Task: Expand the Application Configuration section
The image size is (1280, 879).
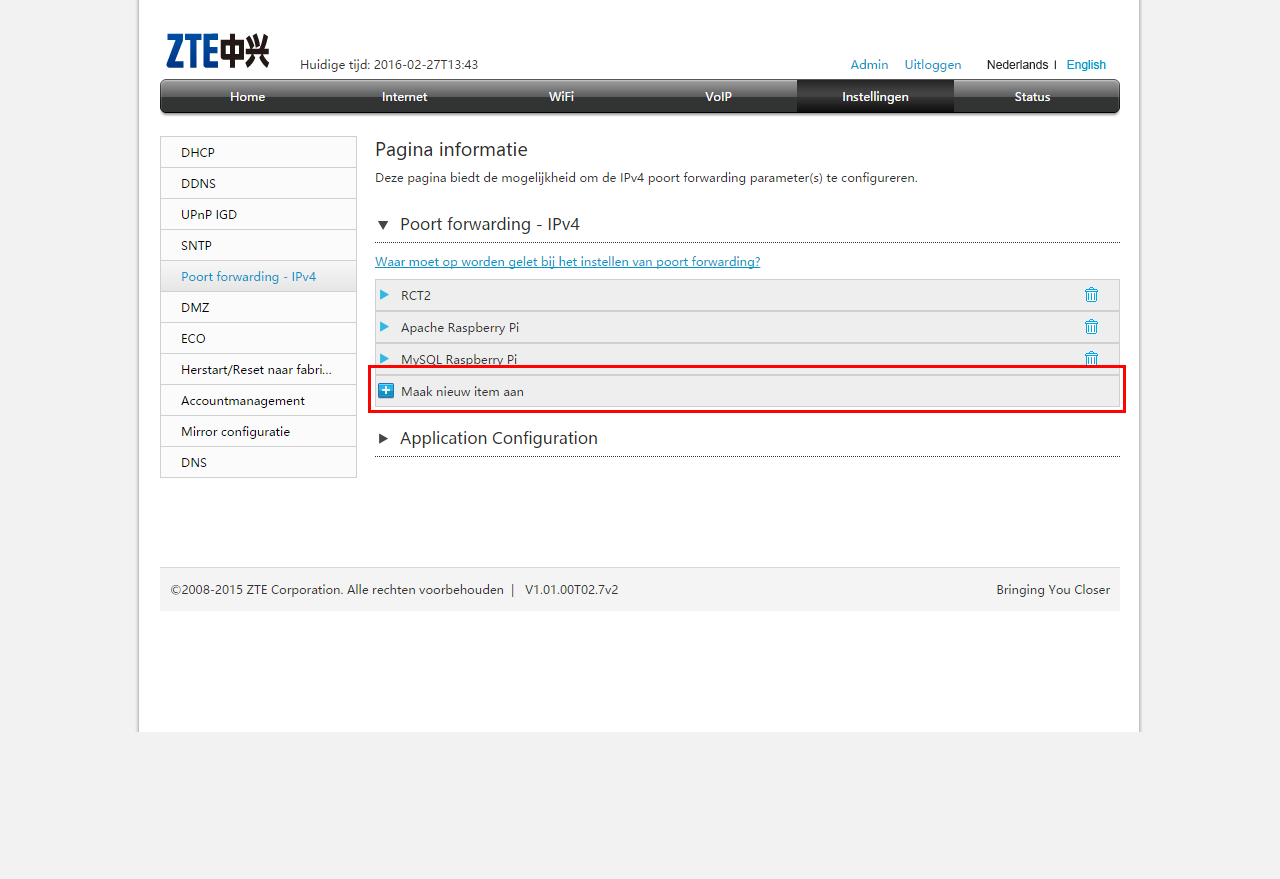Action: [383, 439]
